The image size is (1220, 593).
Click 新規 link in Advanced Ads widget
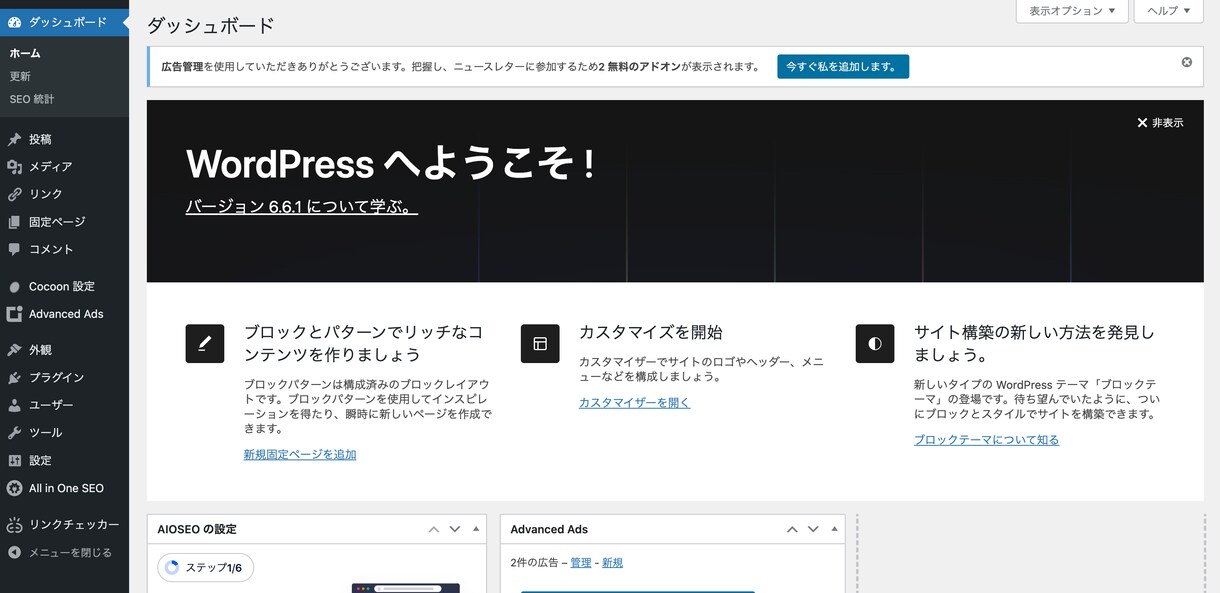pos(612,563)
